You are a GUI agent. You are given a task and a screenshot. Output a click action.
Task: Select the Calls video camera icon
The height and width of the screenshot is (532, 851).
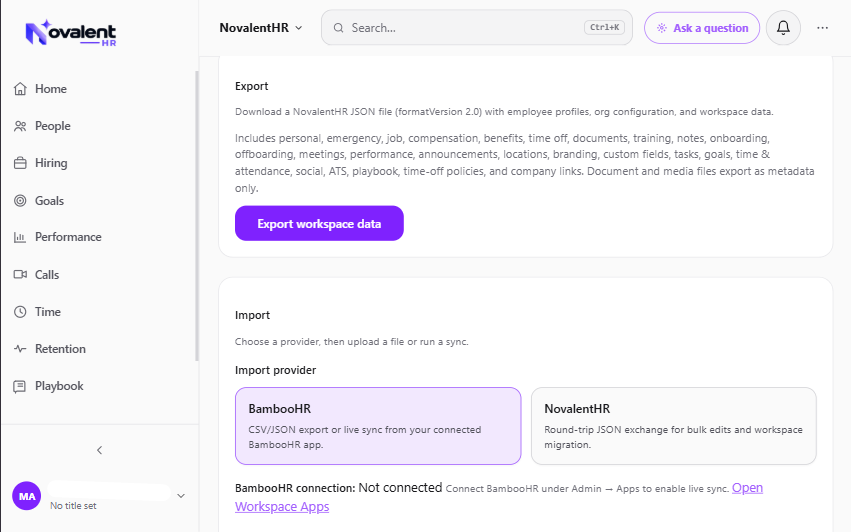pyautogui.click(x=20, y=275)
